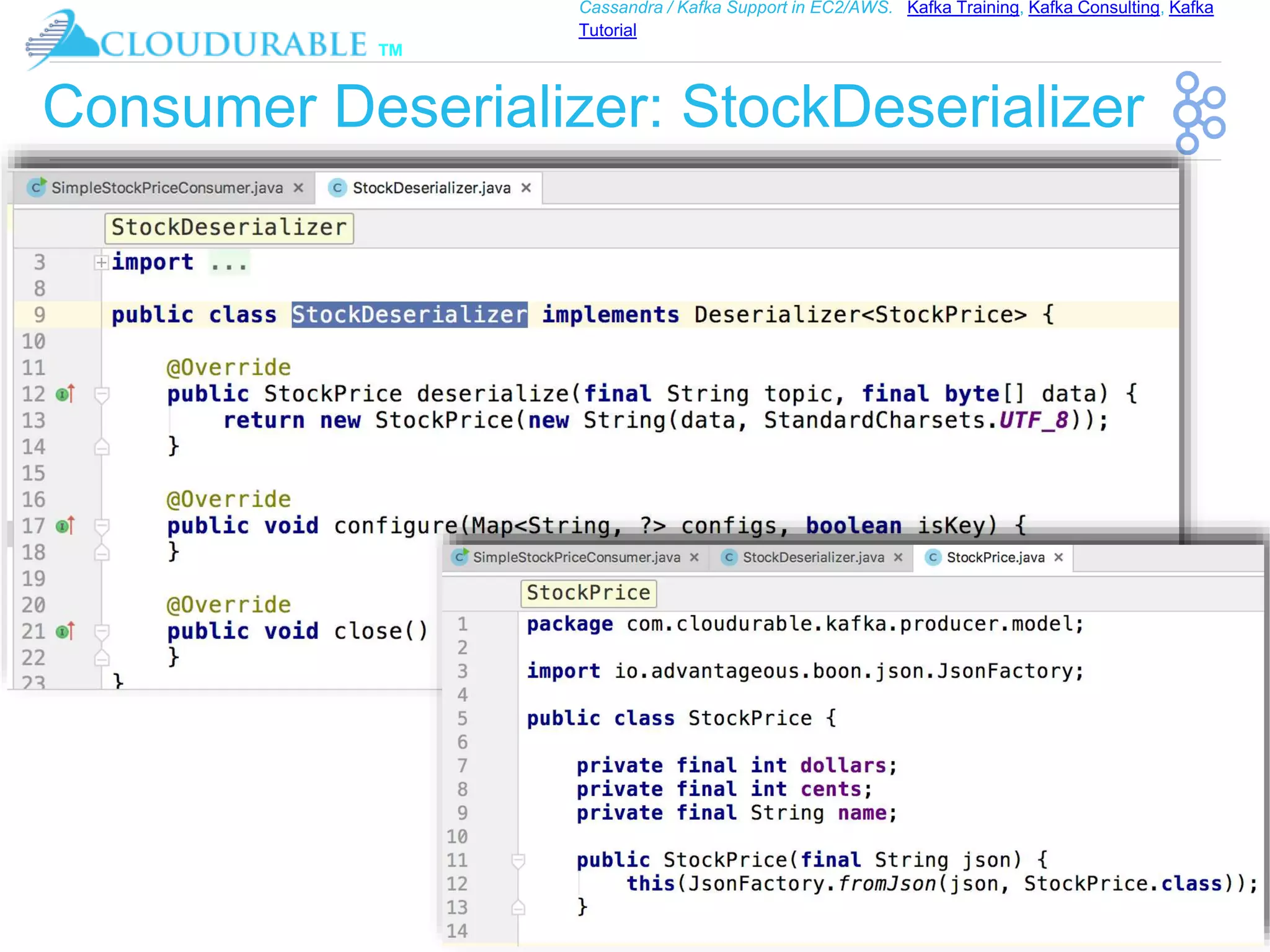Viewport: 1270px width, 952px height.
Task: Click the override gutter icon on line 12
Action: point(64,394)
